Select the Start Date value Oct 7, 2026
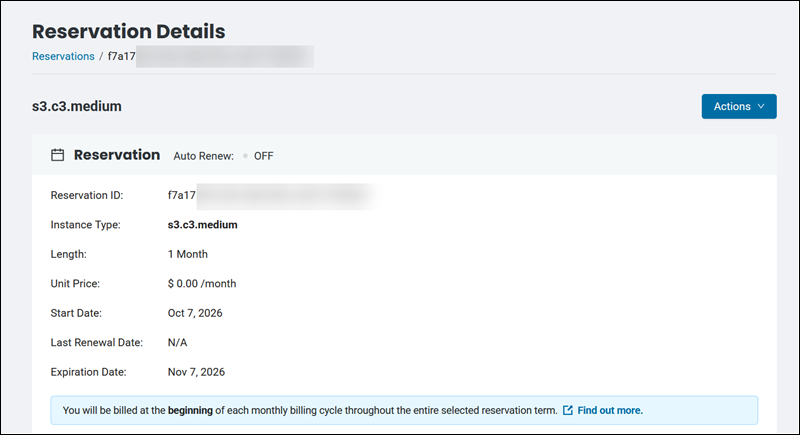Screen dimensions: 800x435 pos(195,313)
